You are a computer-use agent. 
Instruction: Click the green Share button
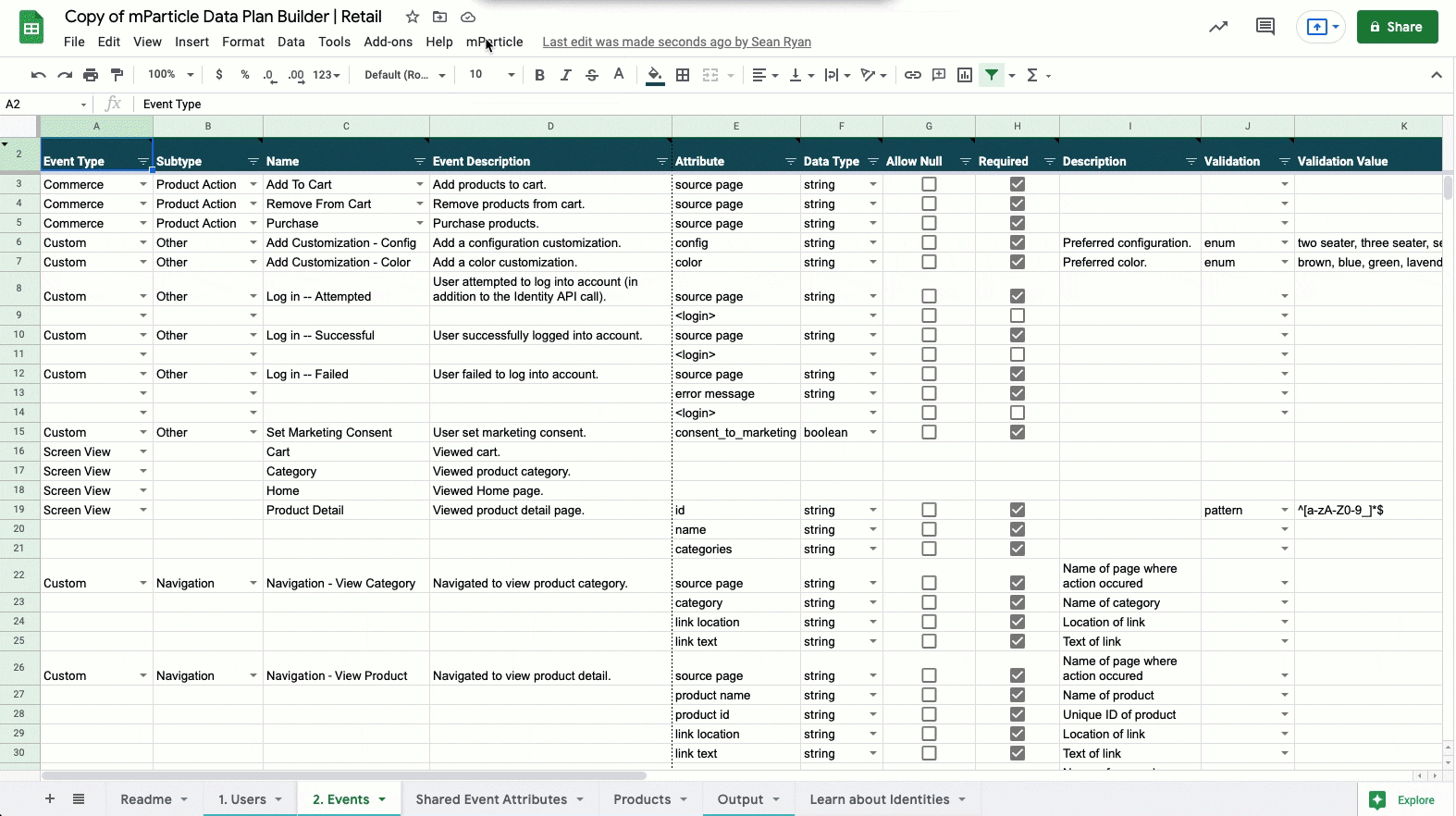point(1397,27)
